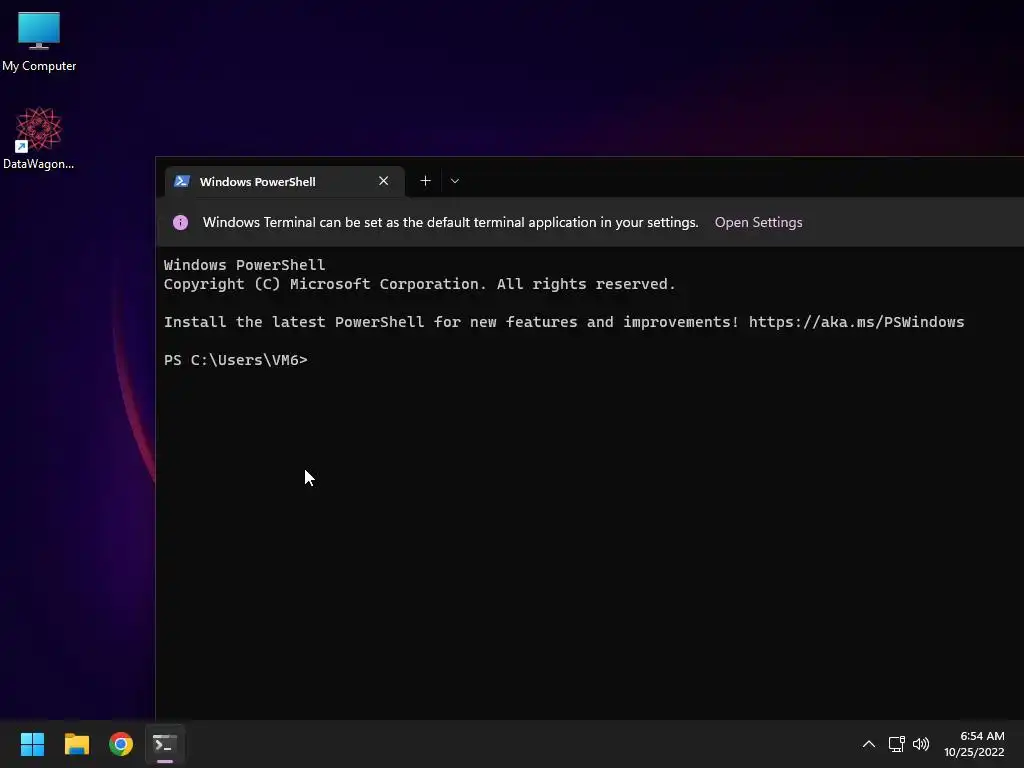The image size is (1024, 768).
Task: Select the DataWagon desktop shortcut
Action: coord(39,138)
